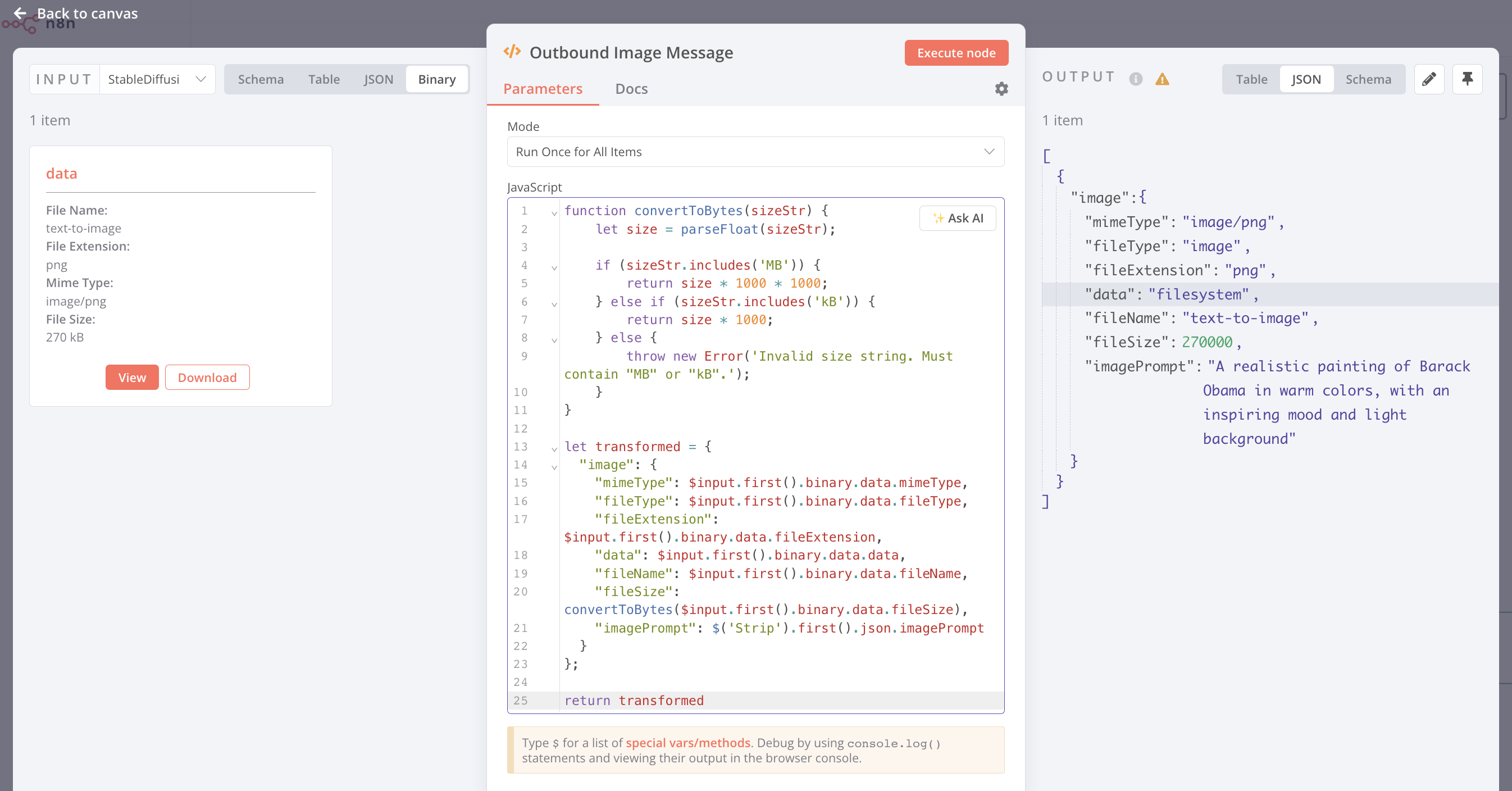
Task: Click the output info circle icon
Action: click(1135, 79)
